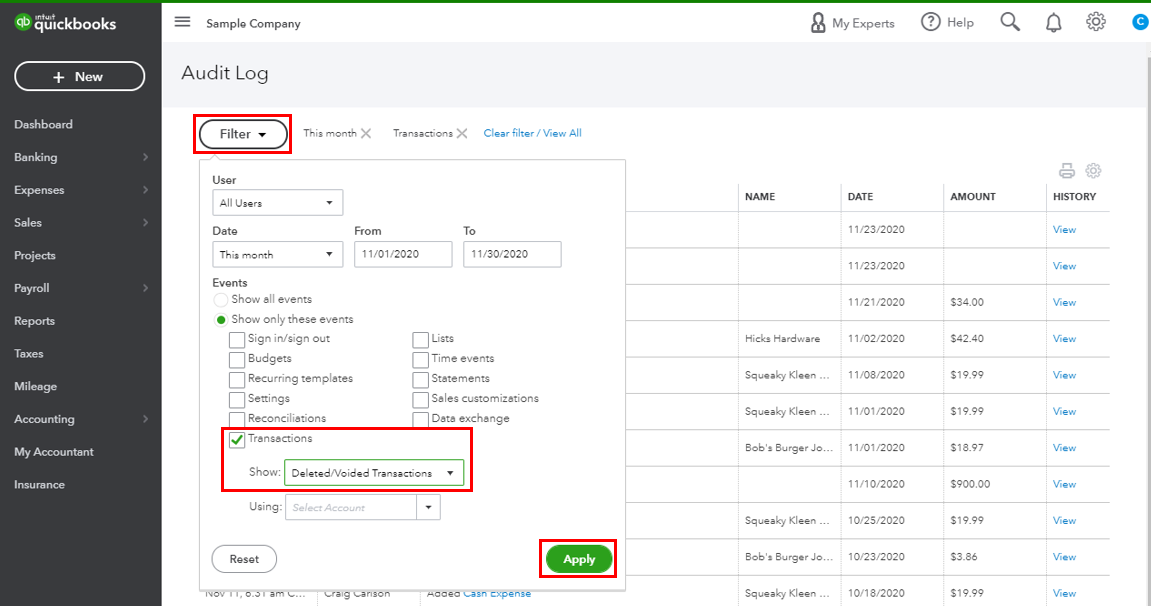Open the All Users dropdown
The height and width of the screenshot is (606, 1151).
click(x=277, y=203)
